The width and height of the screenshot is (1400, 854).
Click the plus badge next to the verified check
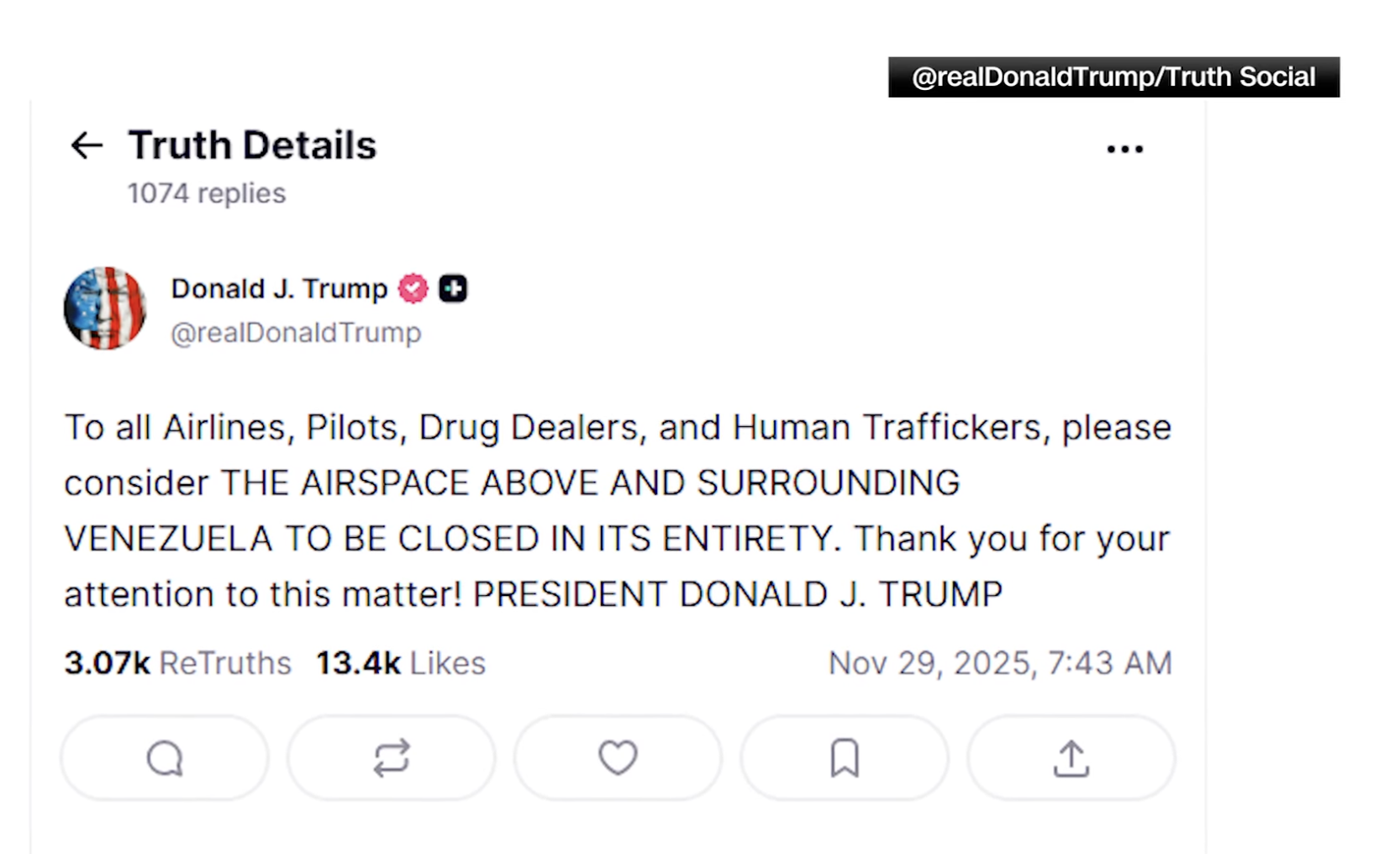click(453, 287)
